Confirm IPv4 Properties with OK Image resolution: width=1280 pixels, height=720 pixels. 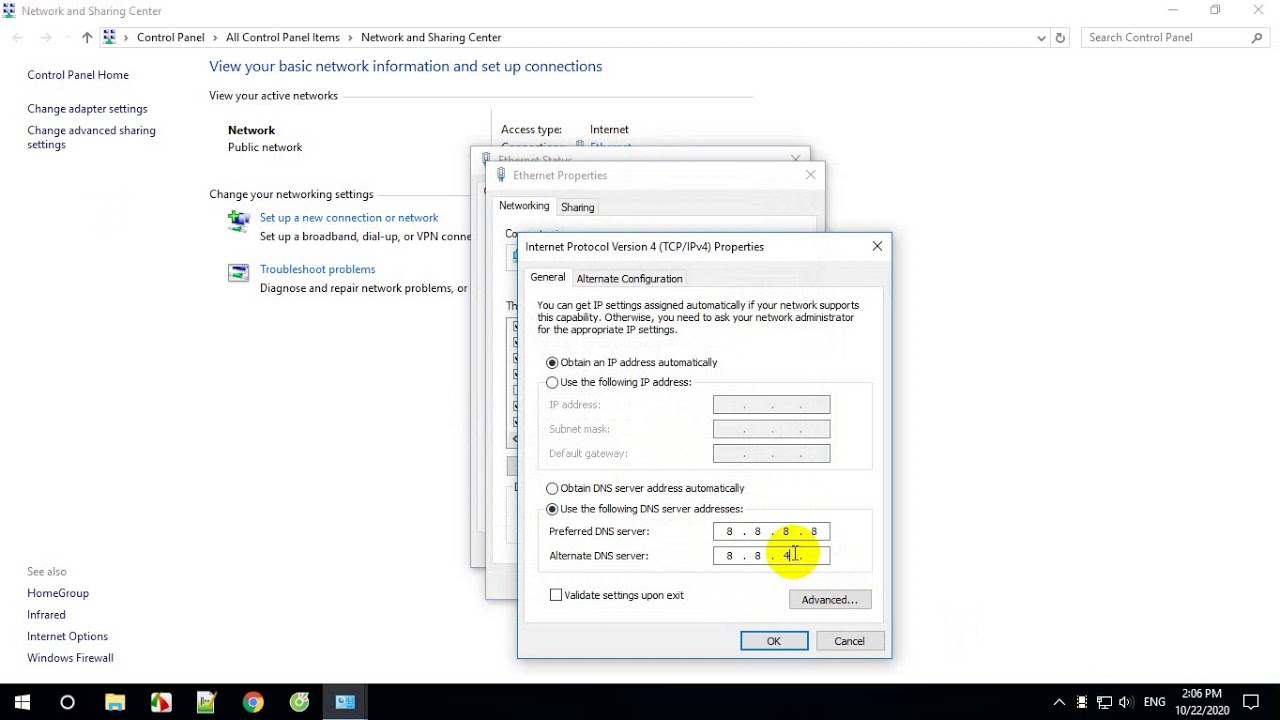point(774,641)
